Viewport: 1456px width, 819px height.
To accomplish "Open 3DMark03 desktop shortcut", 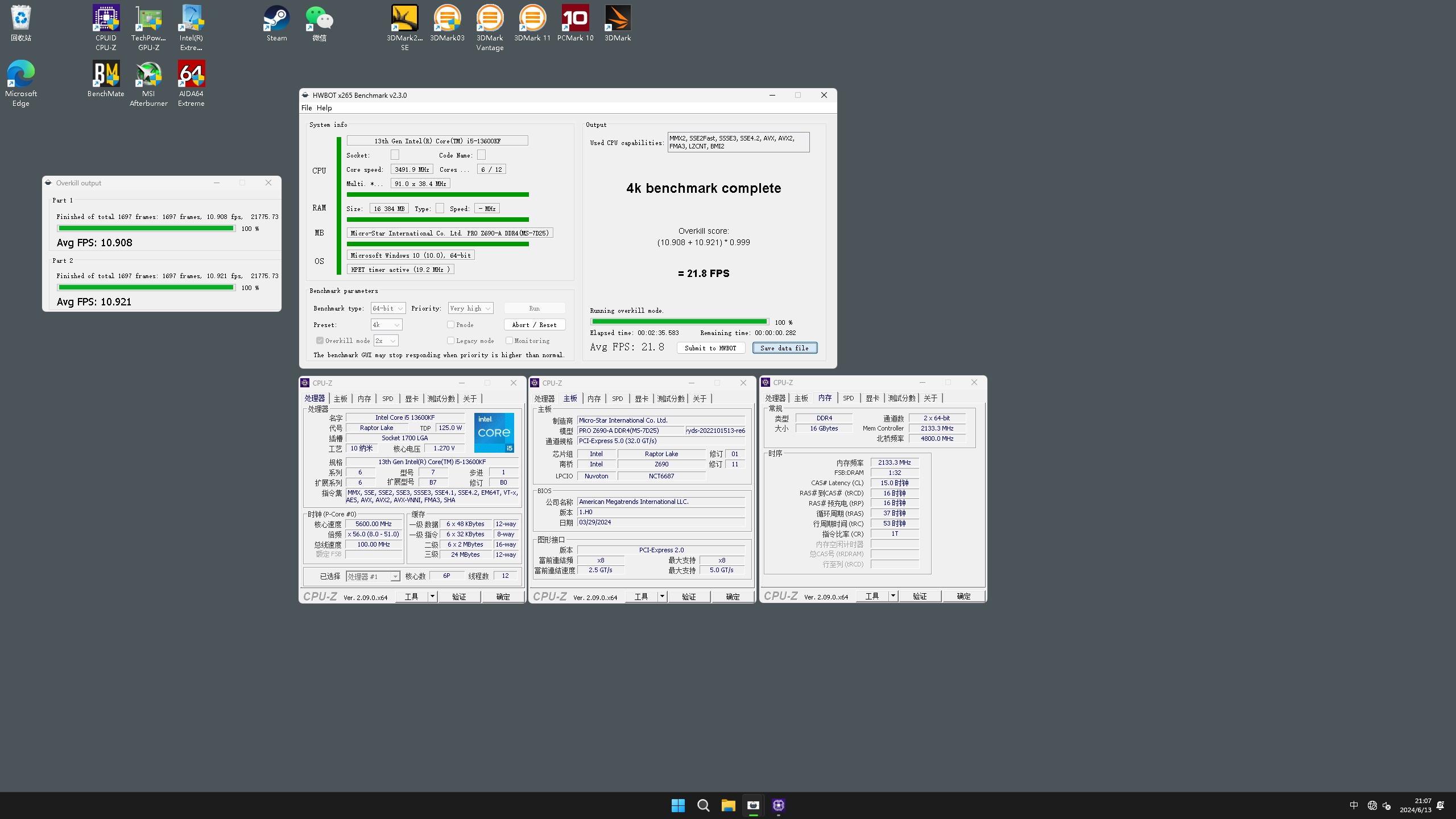I will (447, 23).
